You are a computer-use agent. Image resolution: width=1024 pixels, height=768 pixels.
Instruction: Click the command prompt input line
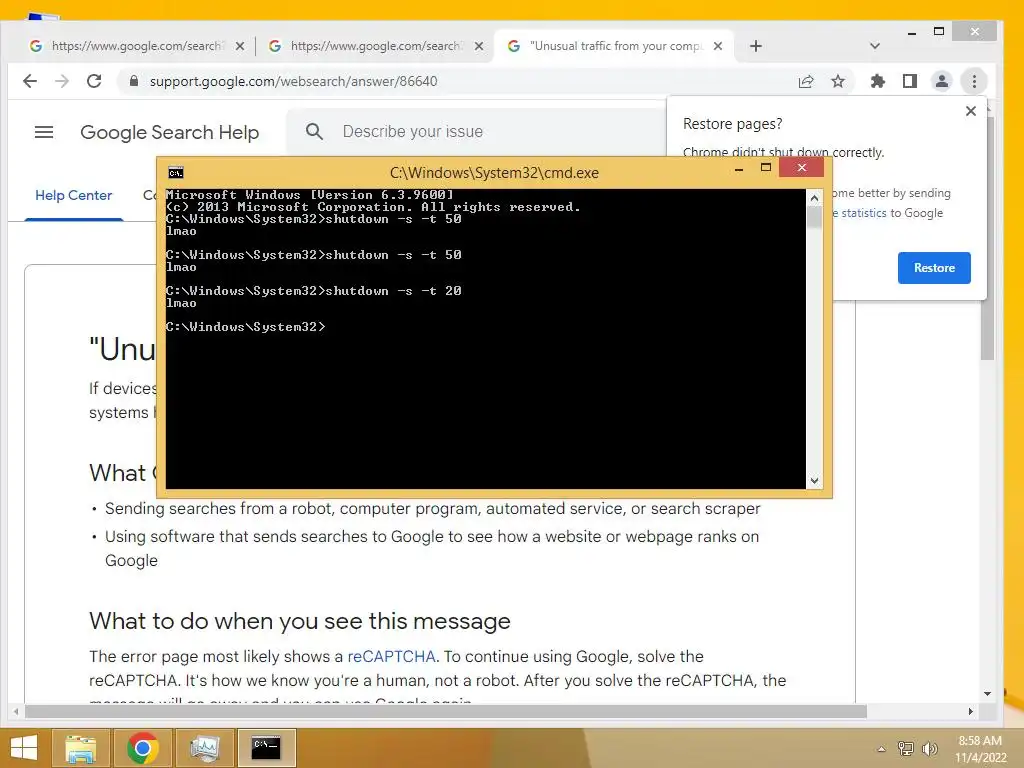[x=246, y=327]
